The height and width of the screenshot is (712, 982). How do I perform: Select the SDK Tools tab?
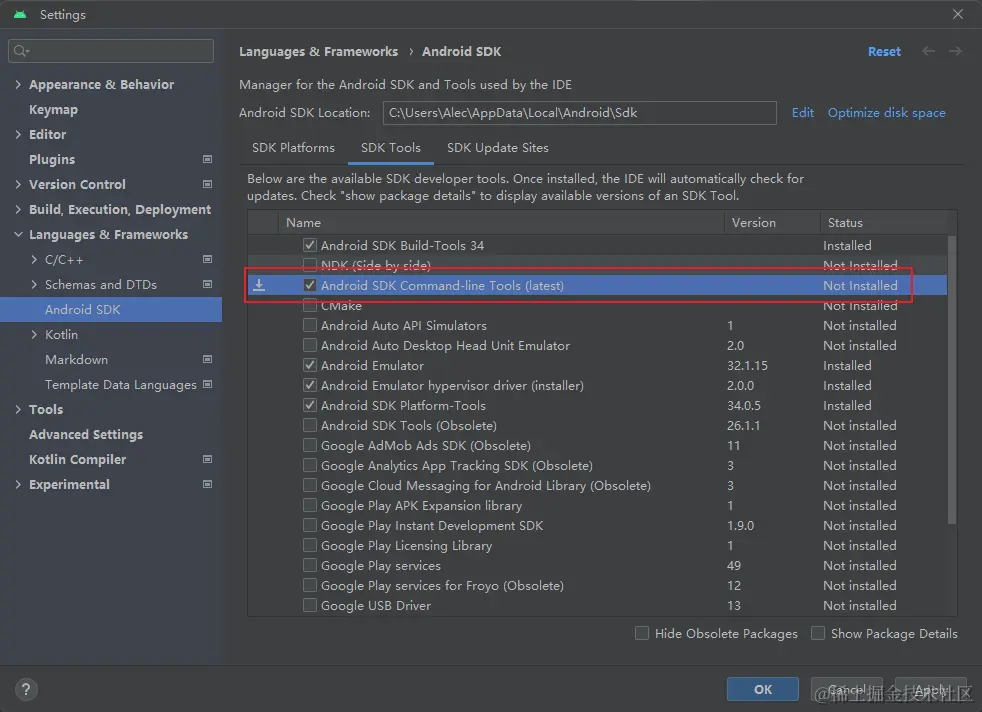coord(391,148)
